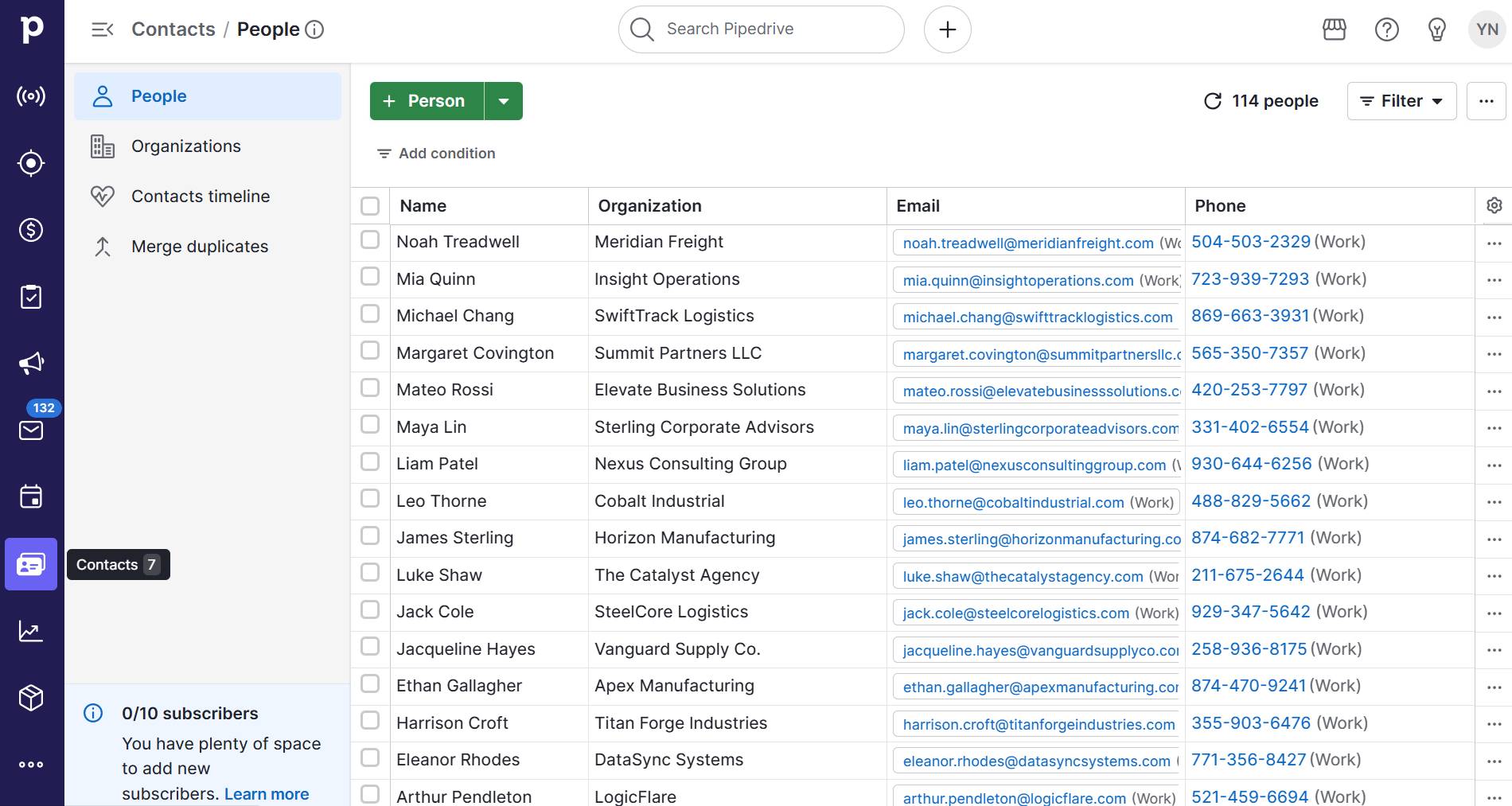Viewport: 1512px width, 806px height.
Task: Open leo.thorne@cobaltindustrial.com email link
Action: click(1014, 503)
